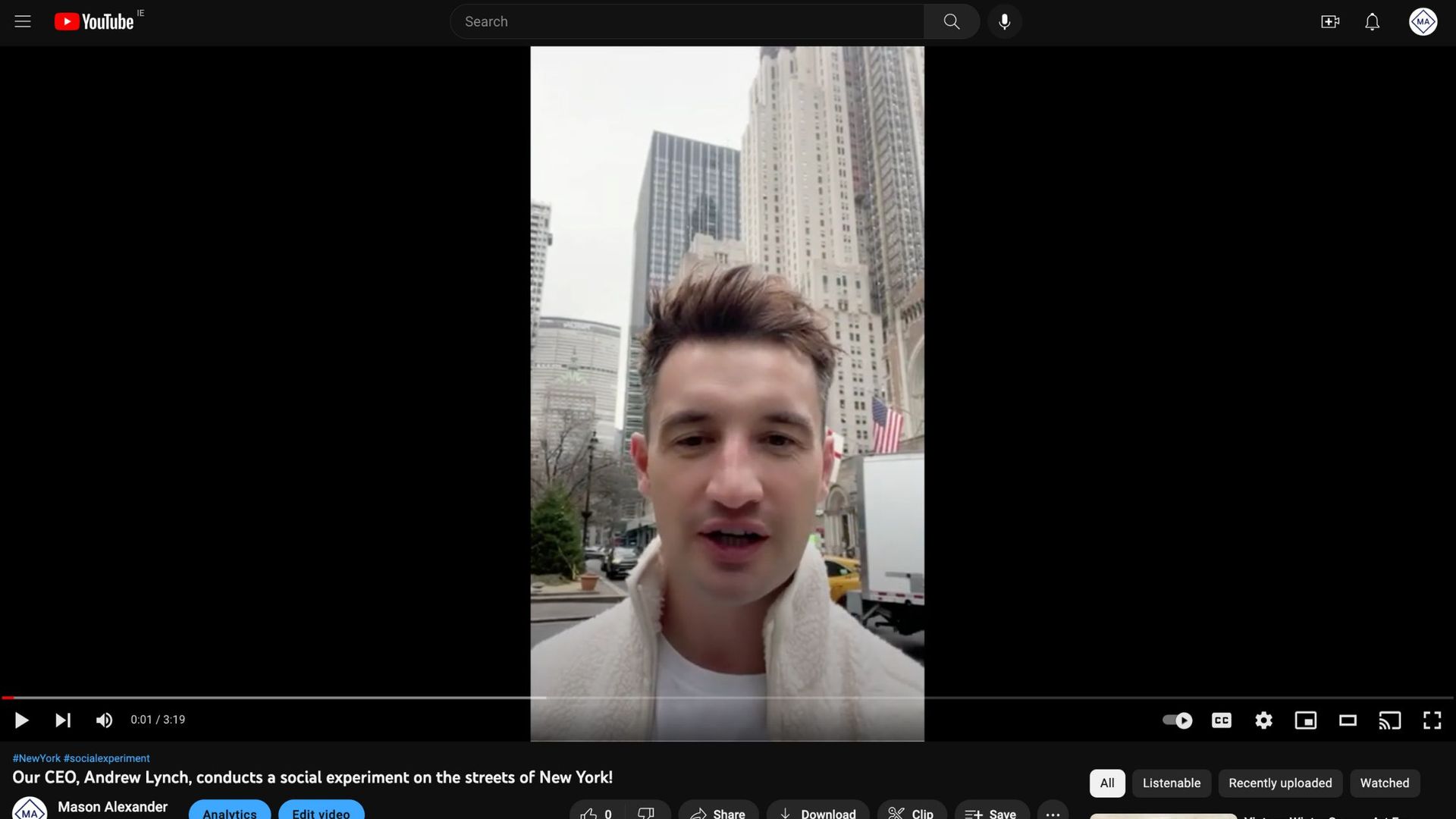Cast video to a TV

tap(1389, 720)
